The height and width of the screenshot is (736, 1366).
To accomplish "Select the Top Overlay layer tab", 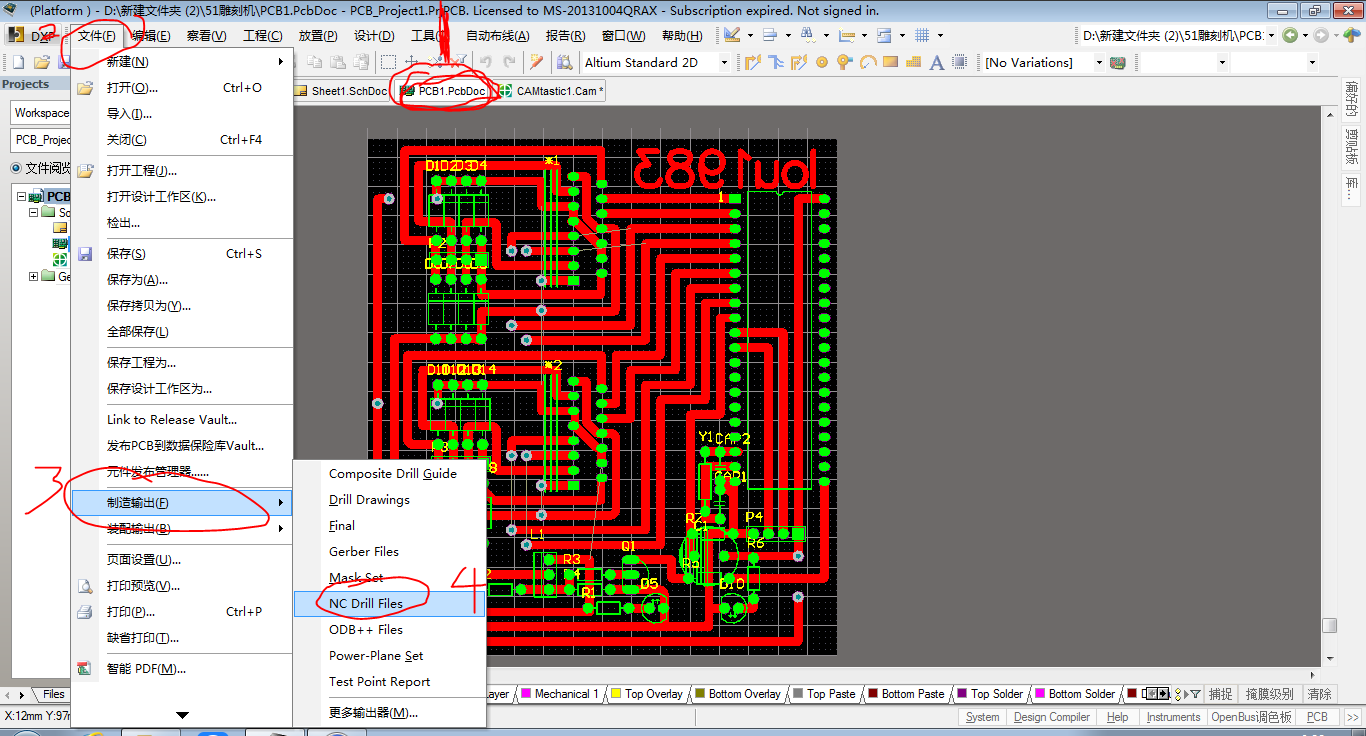I will (647, 694).
